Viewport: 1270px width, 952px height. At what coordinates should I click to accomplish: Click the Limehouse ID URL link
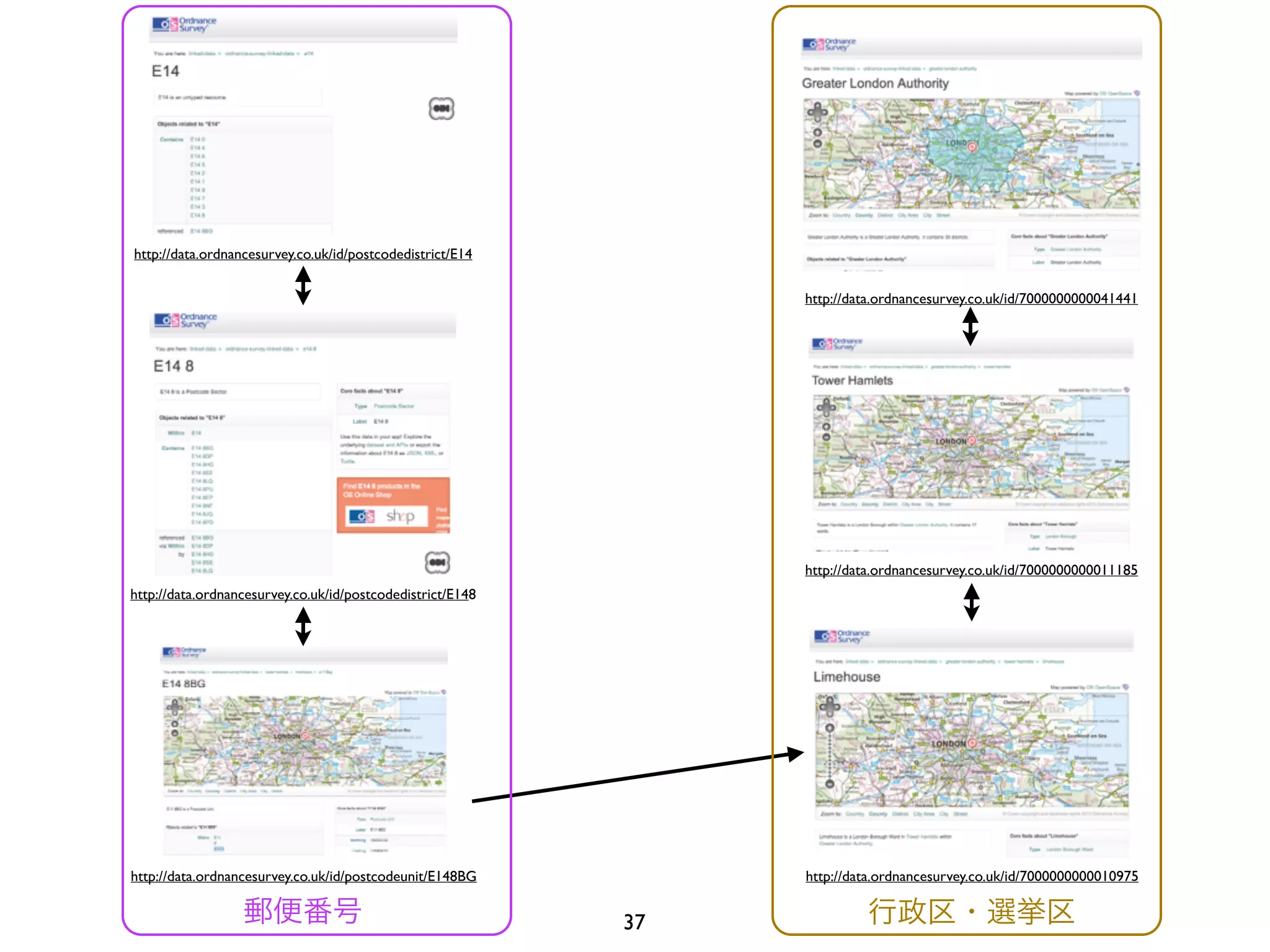(972, 876)
